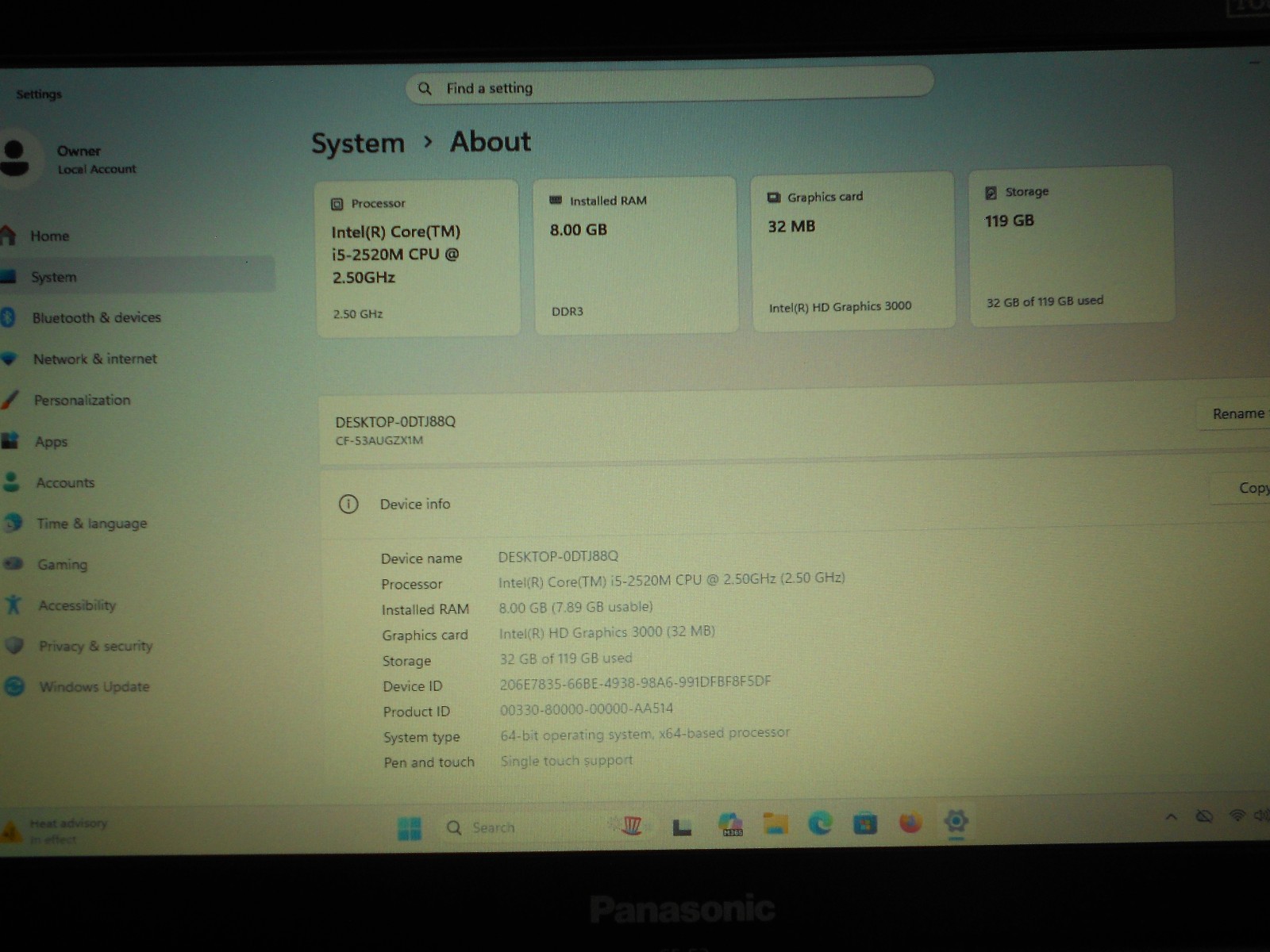Click the DESKTOP-0DTJ88Q device name value

point(558,556)
